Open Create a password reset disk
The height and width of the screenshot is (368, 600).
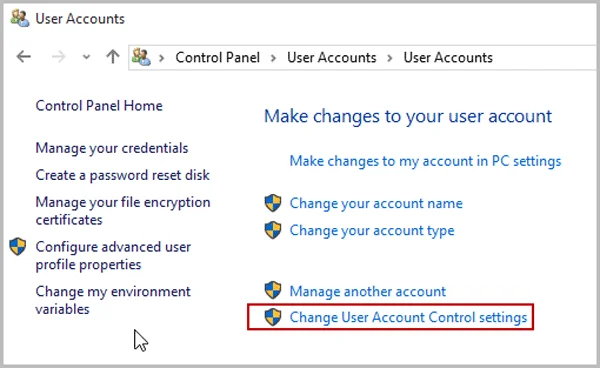(x=122, y=175)
